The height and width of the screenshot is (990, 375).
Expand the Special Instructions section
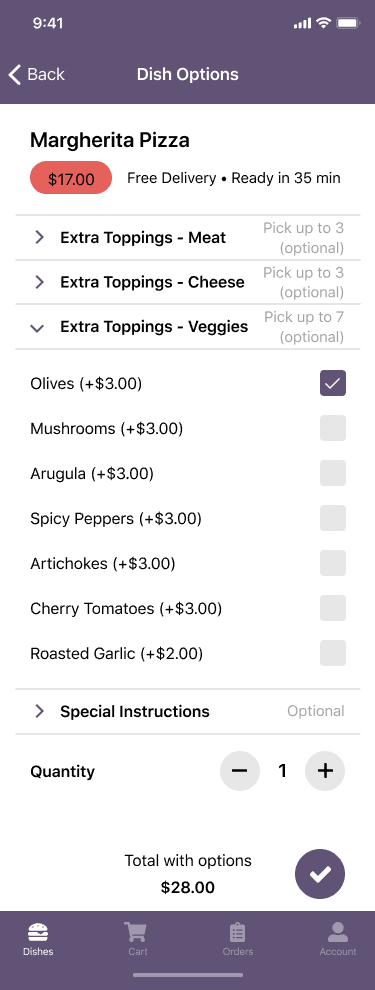click(x=188, y=712)
